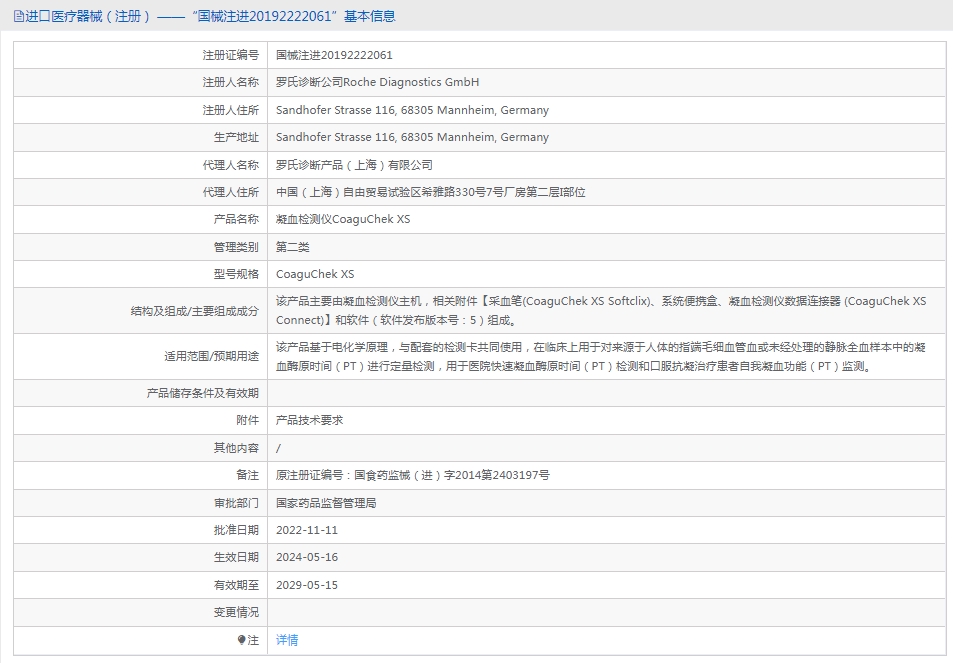The height and width of the screenshot is (663, 953).
Task: Select the 代理人名称 label
Action: tap(231, 165)
